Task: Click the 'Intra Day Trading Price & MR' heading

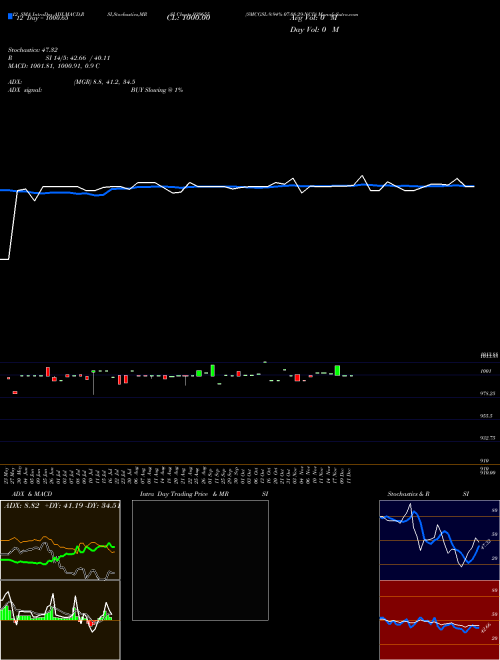Action: coord(184,494)
